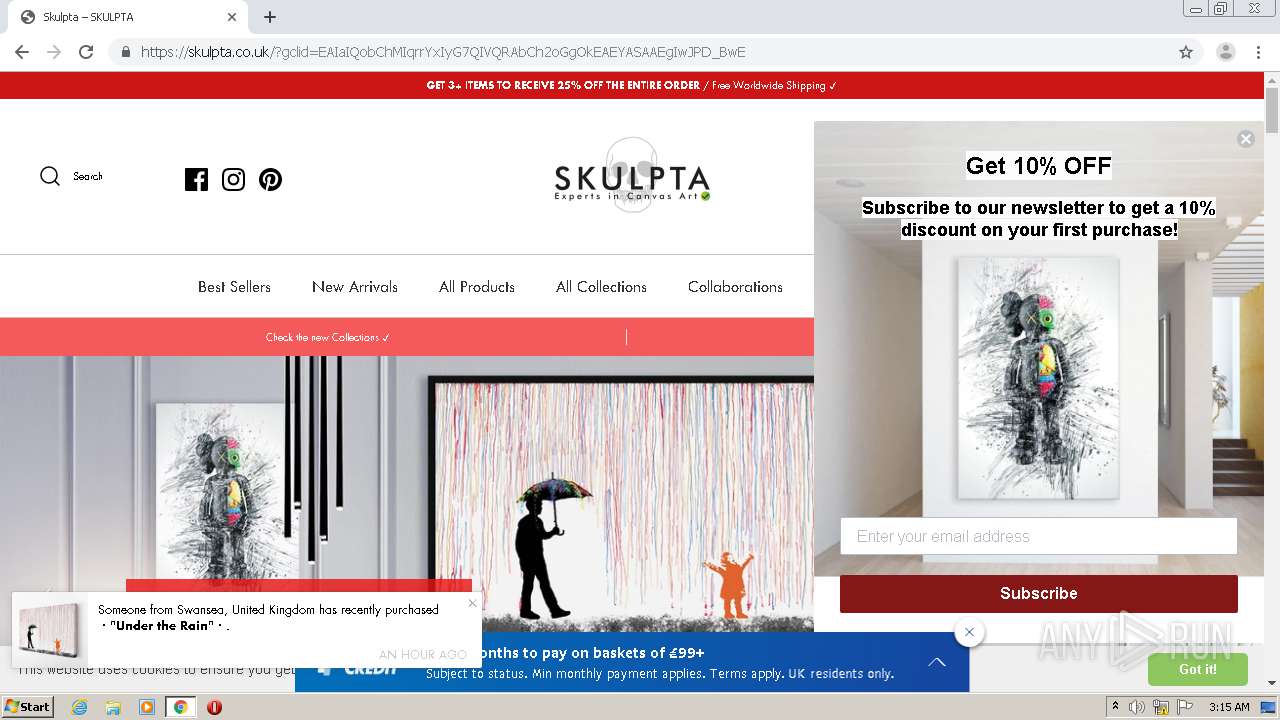Click the Subscribe button

pyautogui.click(x=1038, y=593)
